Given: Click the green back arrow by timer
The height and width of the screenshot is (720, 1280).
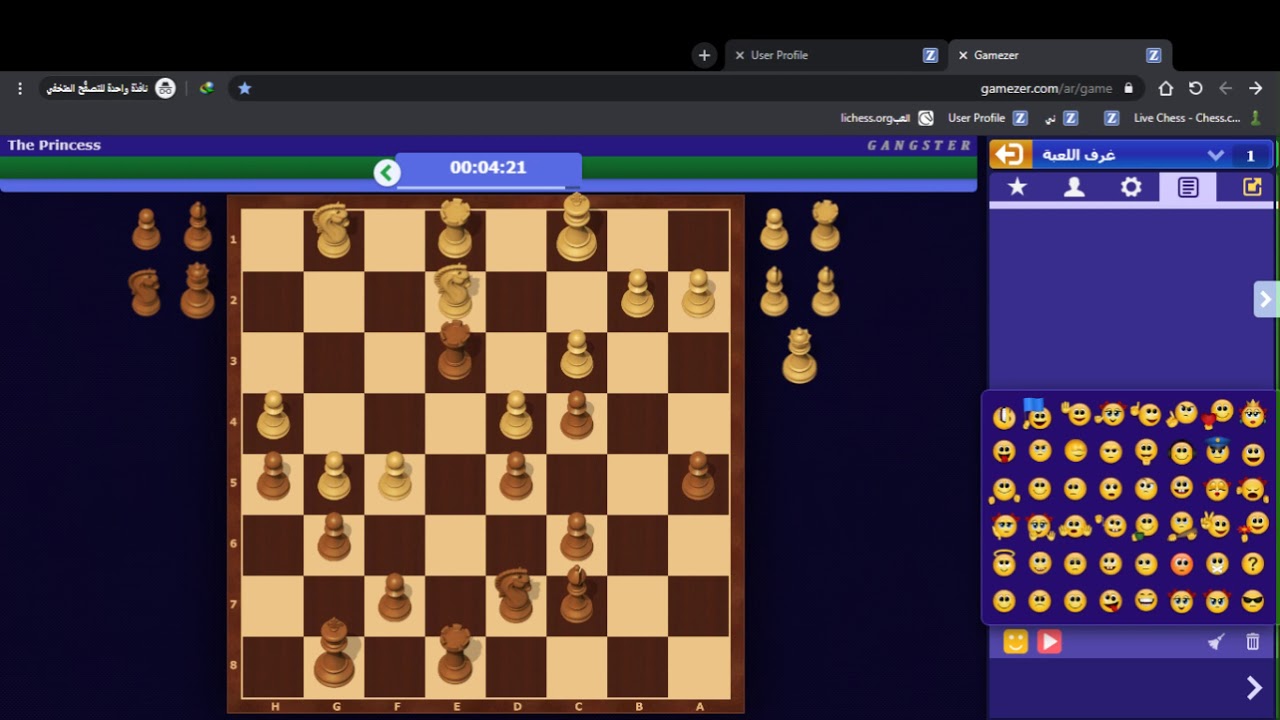Looking at the screenshot, I should pyautogui.click(x=387, y=172).
